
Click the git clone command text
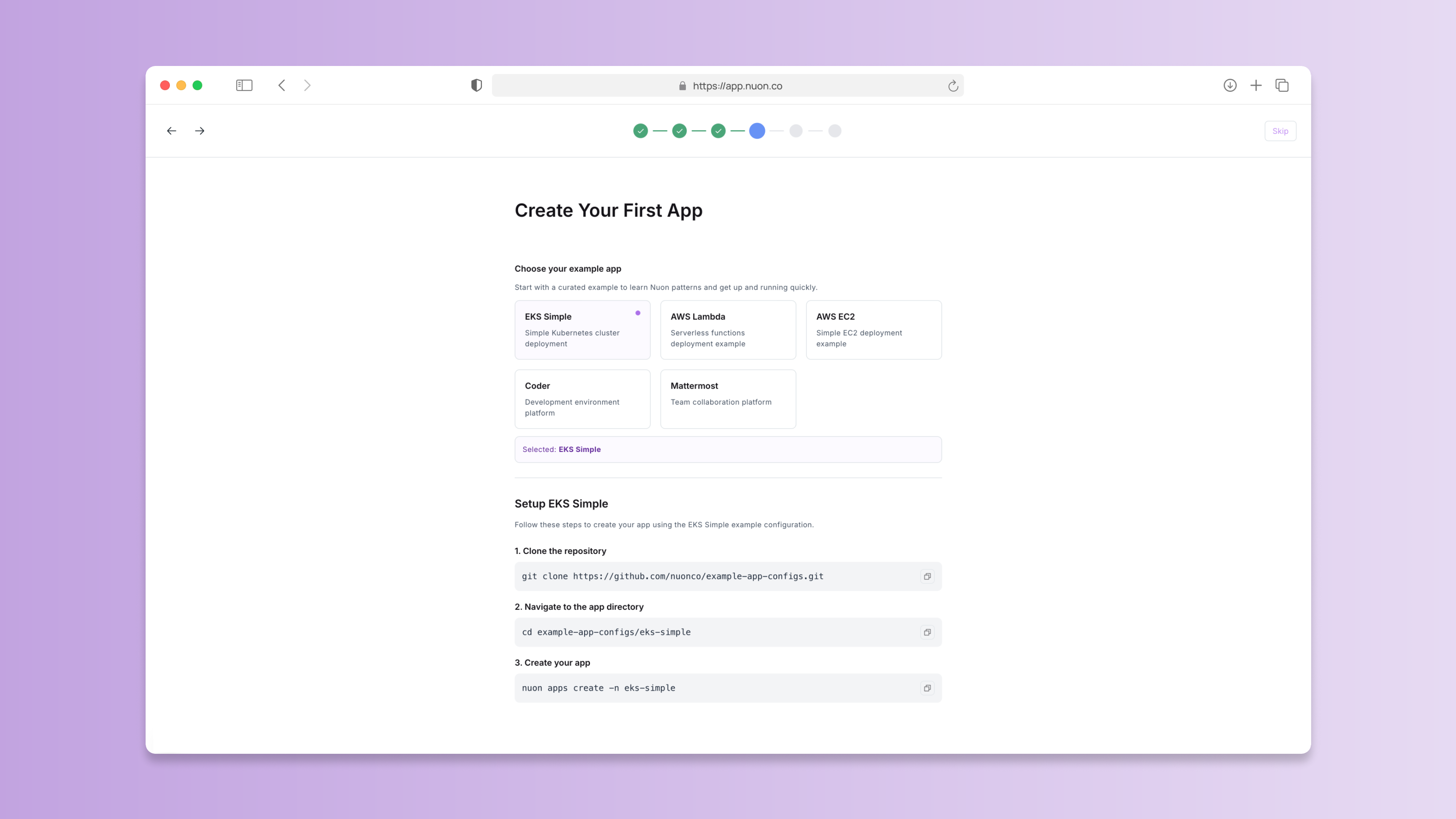click(x=673, y=576)
